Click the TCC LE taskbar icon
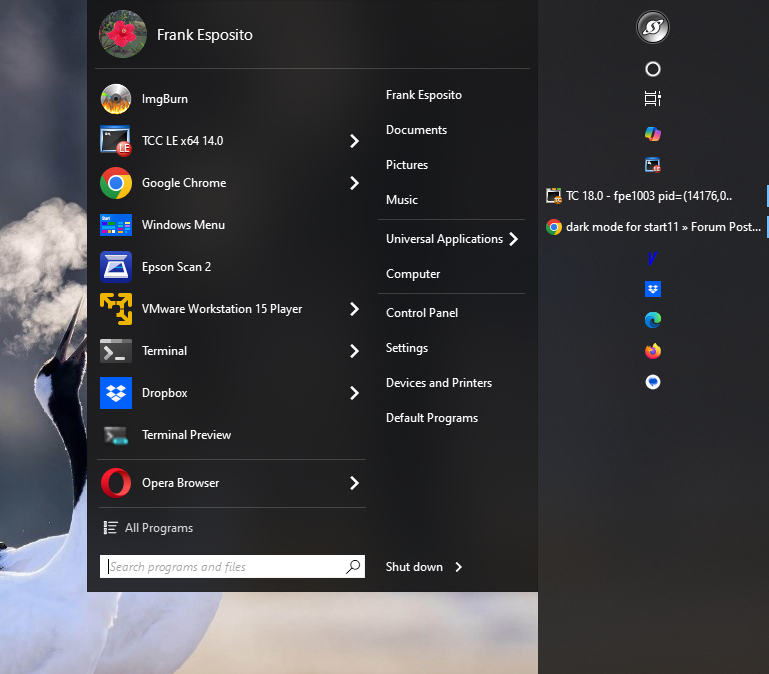This screenshot has width=769, height=674. pyautogui.click(x=653, y=165)
